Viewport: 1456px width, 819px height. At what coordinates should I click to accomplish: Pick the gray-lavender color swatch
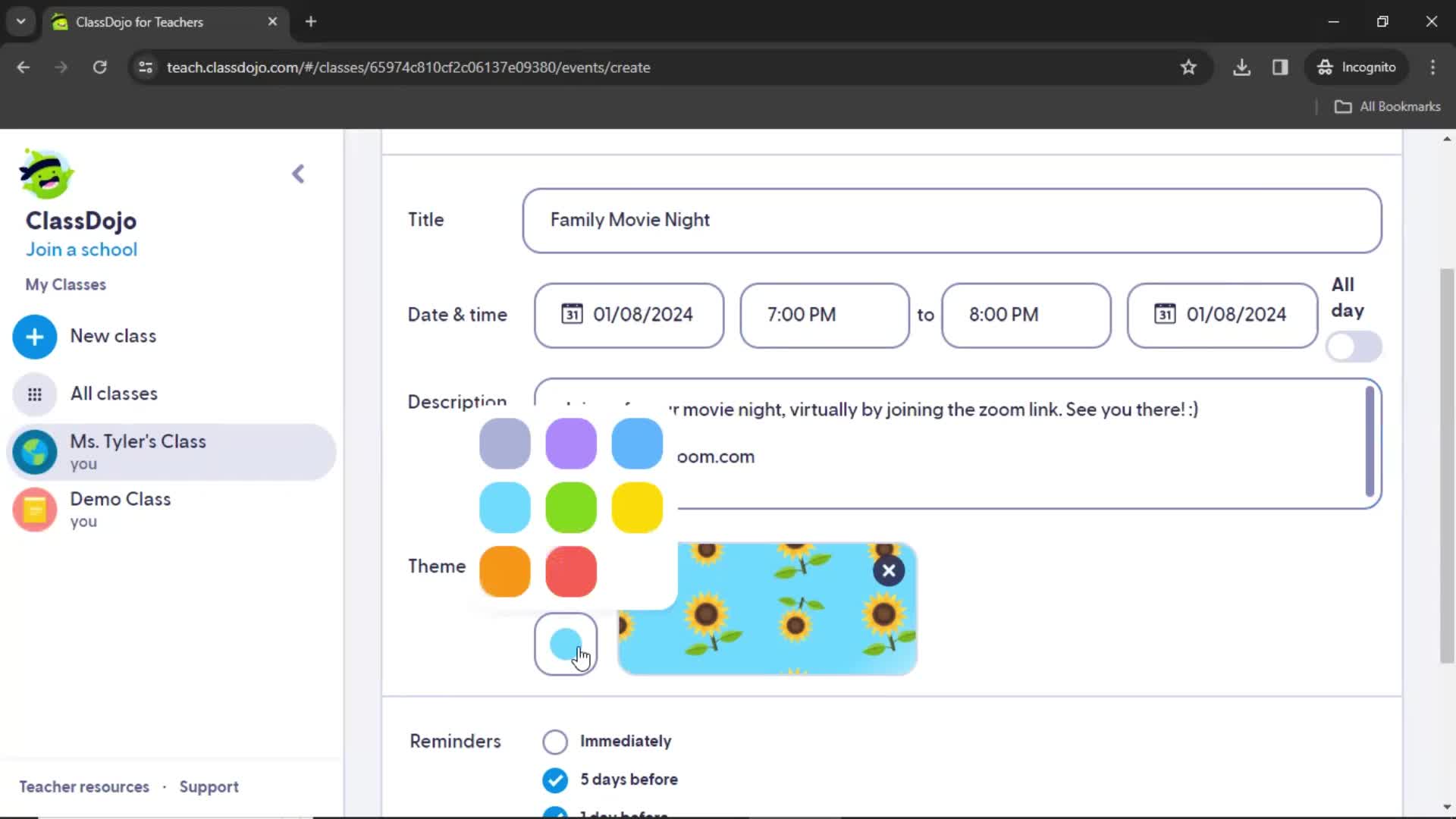pyautogui.click(x=505, y=444)
